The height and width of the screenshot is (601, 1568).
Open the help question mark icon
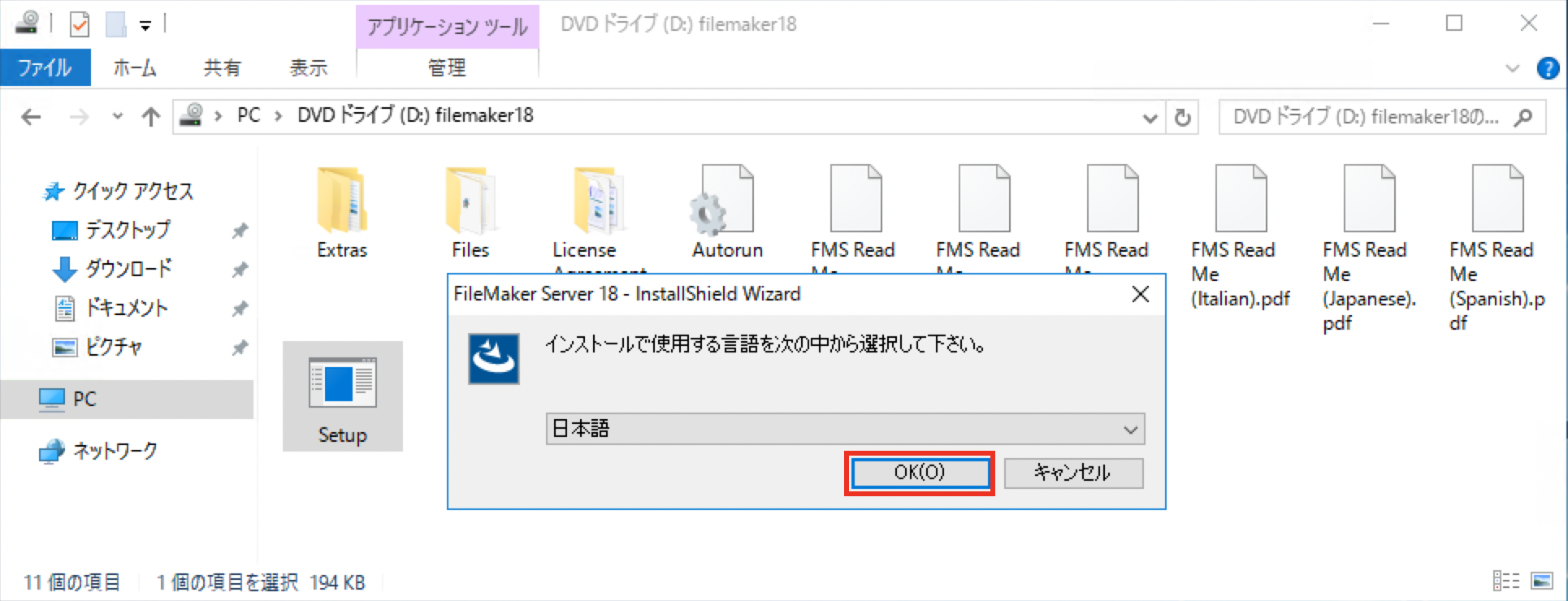pyautogui.click(x=1548, y=68)
